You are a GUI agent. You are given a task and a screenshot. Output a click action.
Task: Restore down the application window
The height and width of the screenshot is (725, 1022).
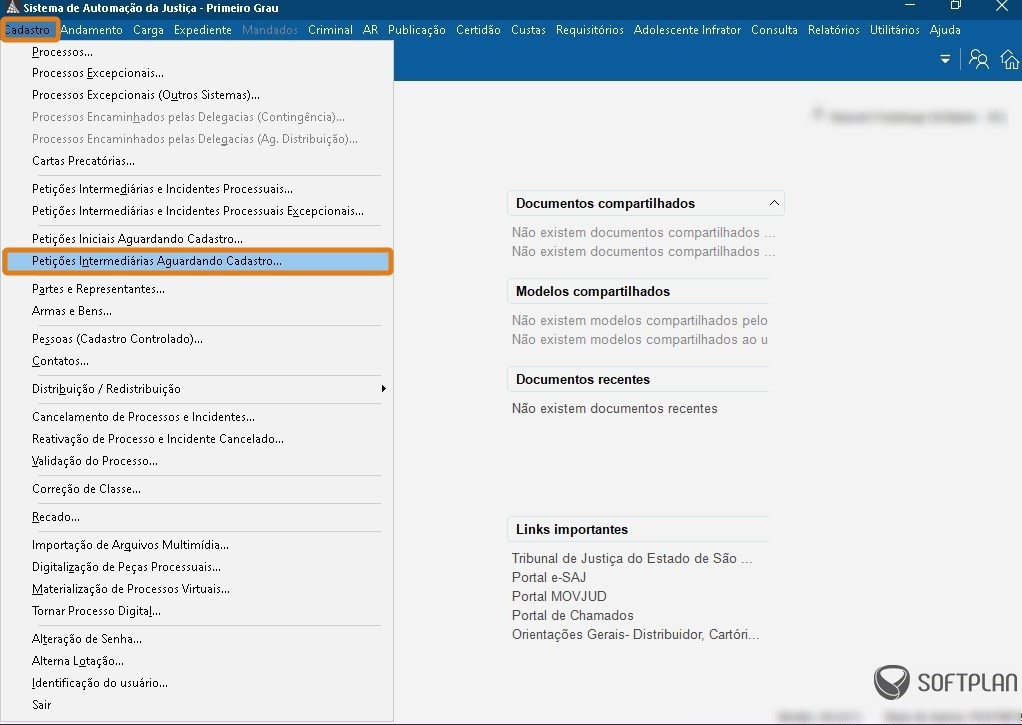956,6
